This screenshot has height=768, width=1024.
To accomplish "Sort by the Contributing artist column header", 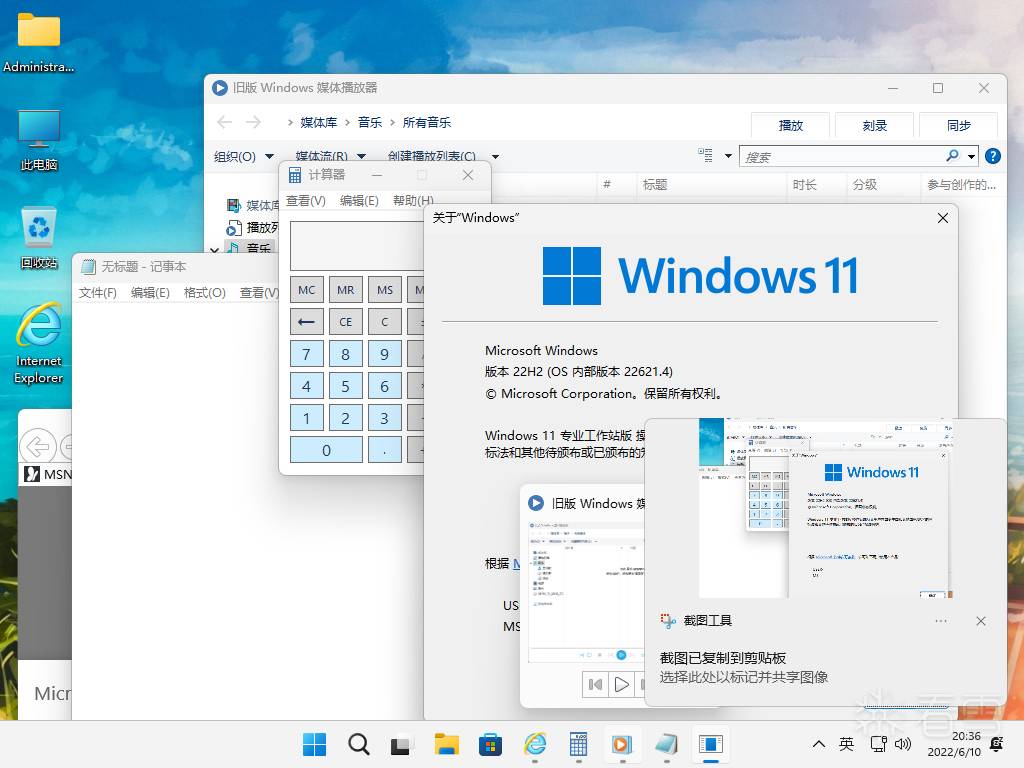I will (961, 185).
